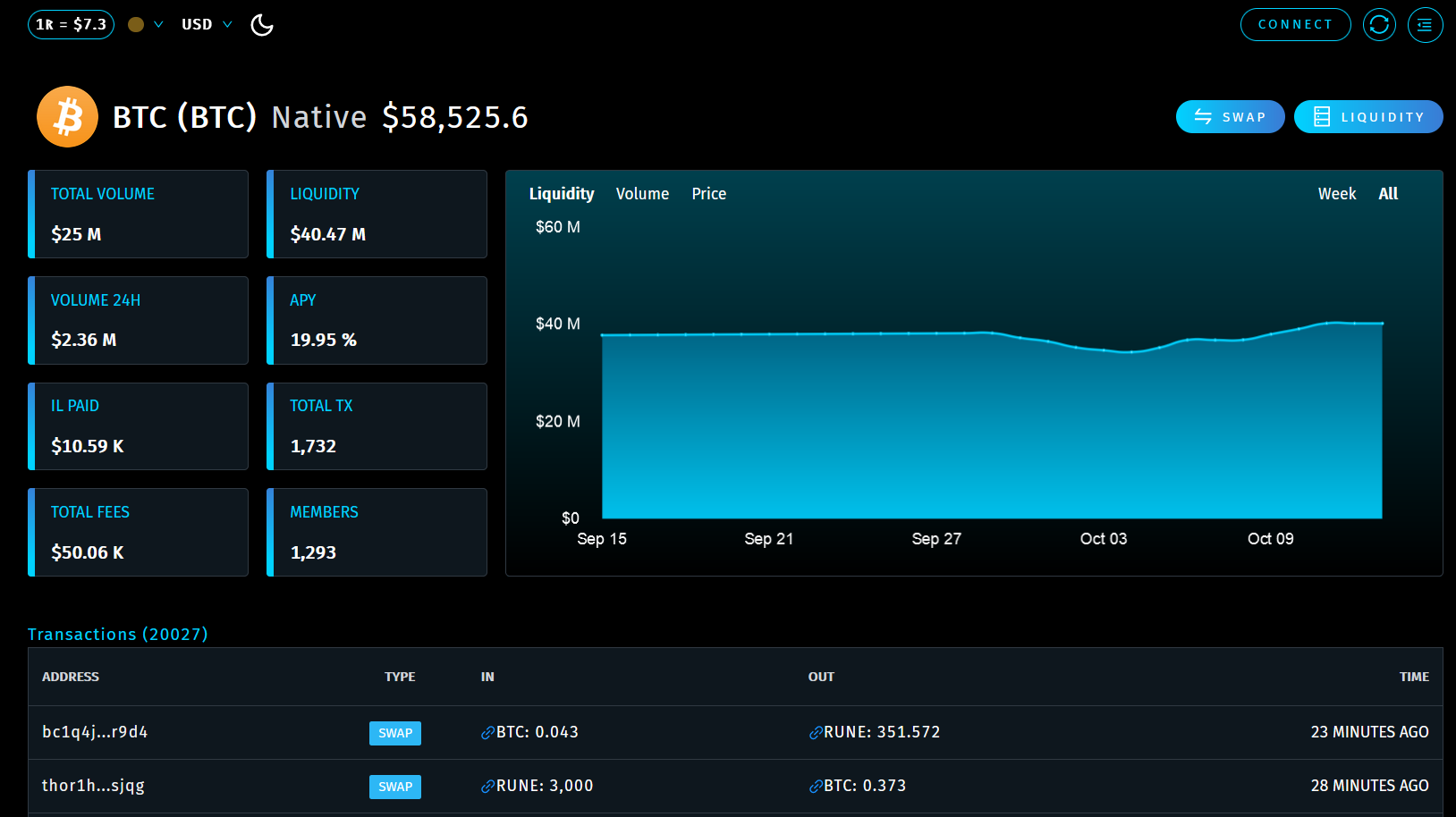Click link icon beside BTC: 0.043
The image size is (1456, 817).
[x=487, y=733]
